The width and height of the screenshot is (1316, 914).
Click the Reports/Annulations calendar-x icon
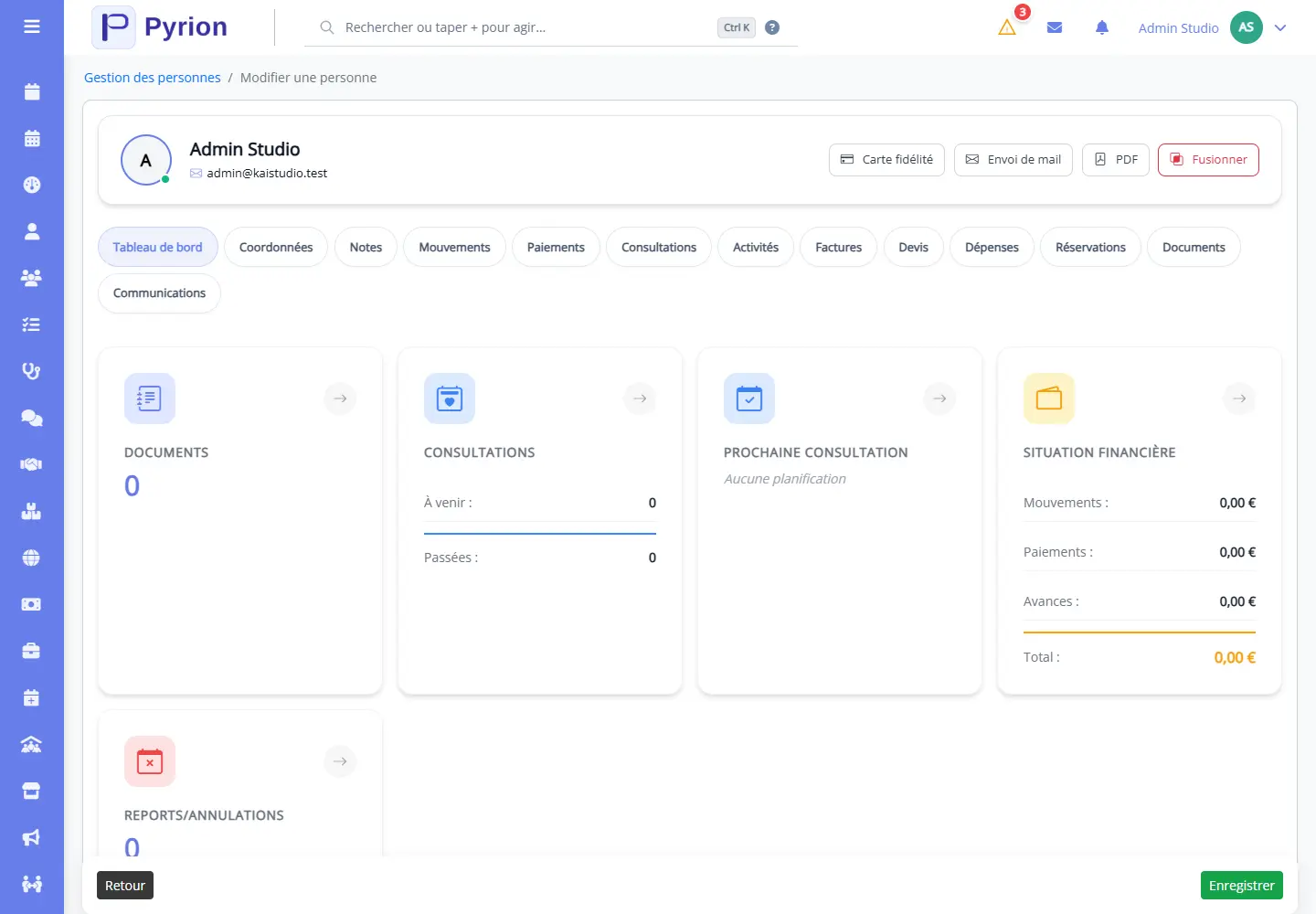point(150,761)
